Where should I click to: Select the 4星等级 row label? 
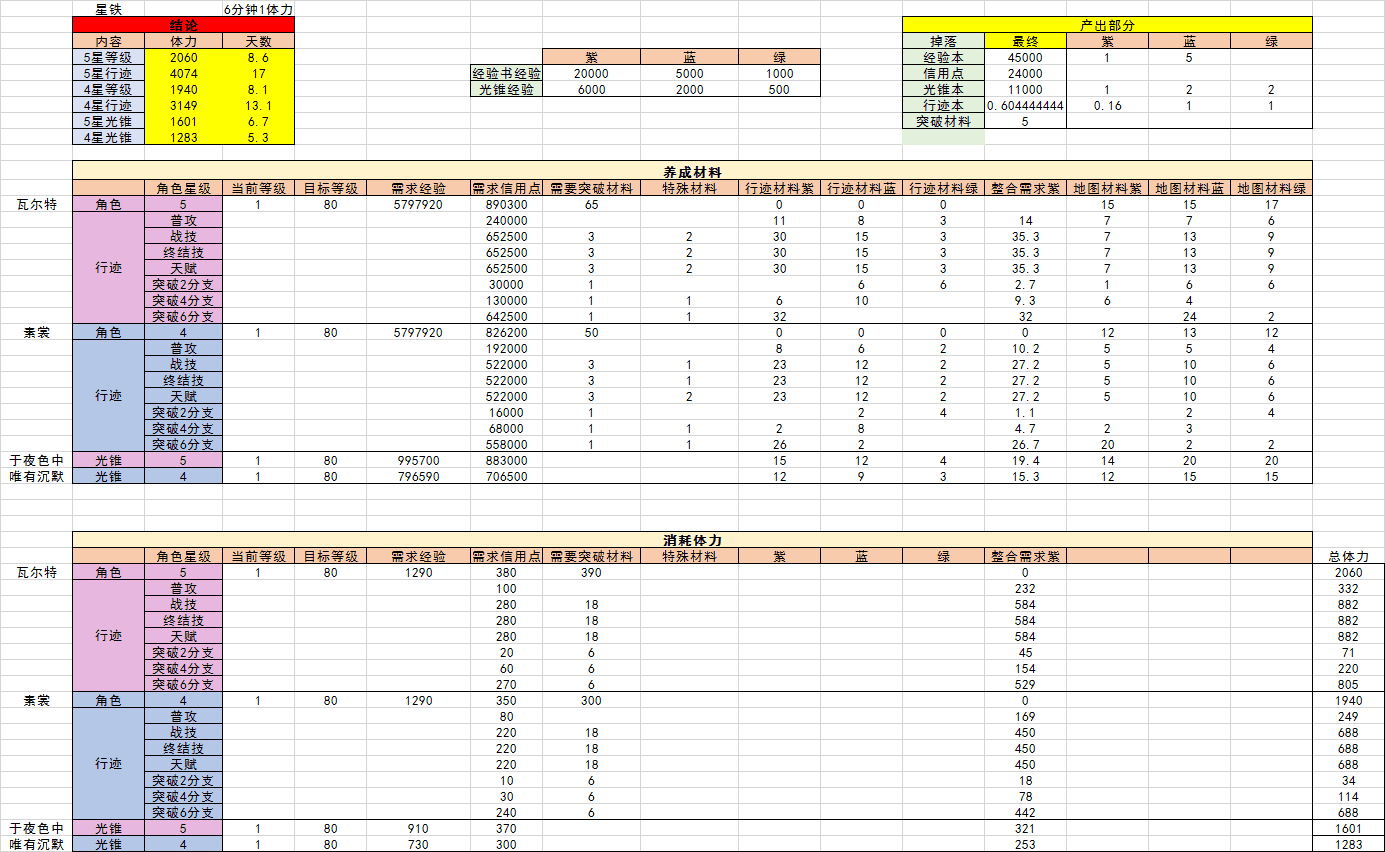(x=108, y=89)
